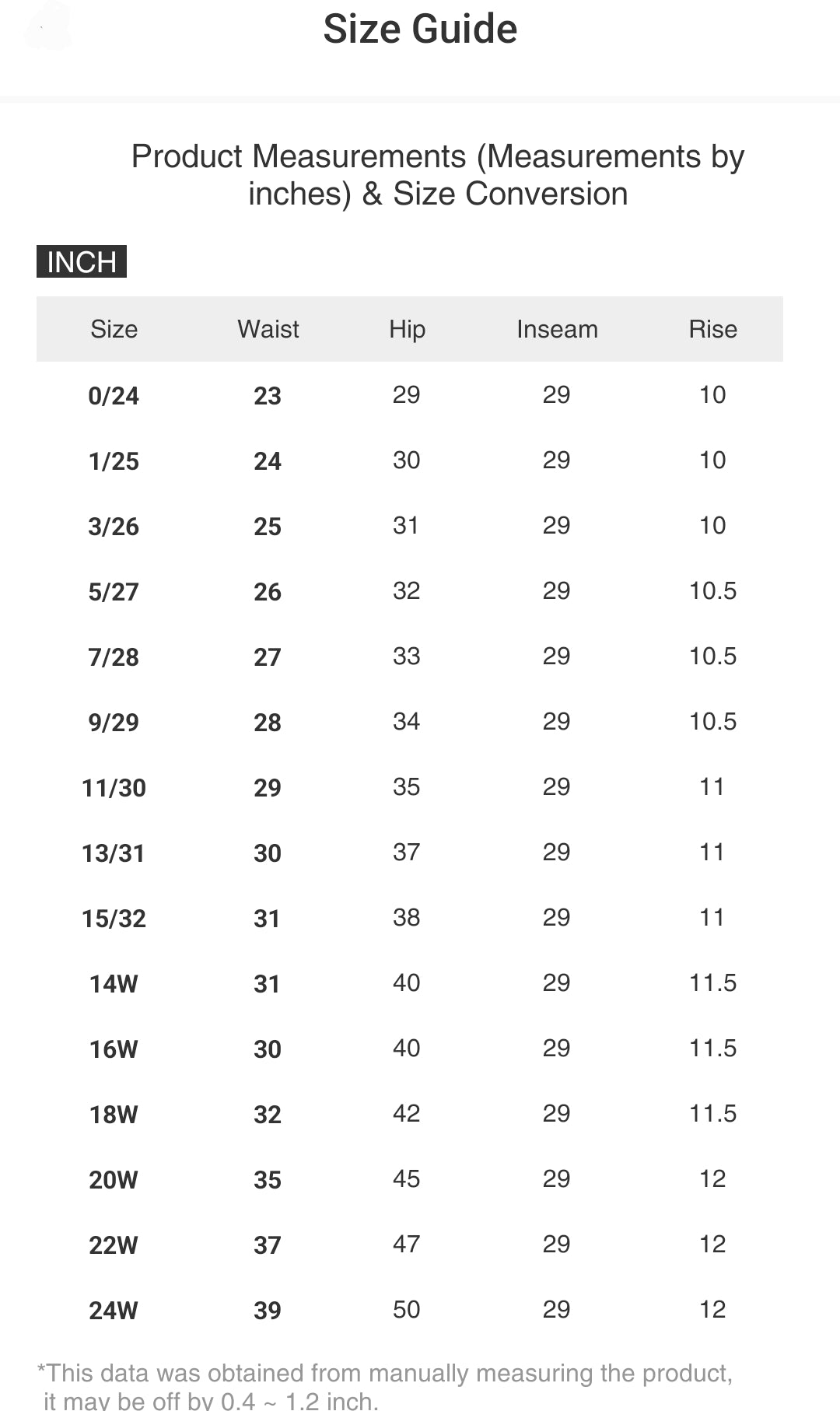This screenshot has height=1411, width=840.
Task: Click the Rise column header
Action: [712, 329]
